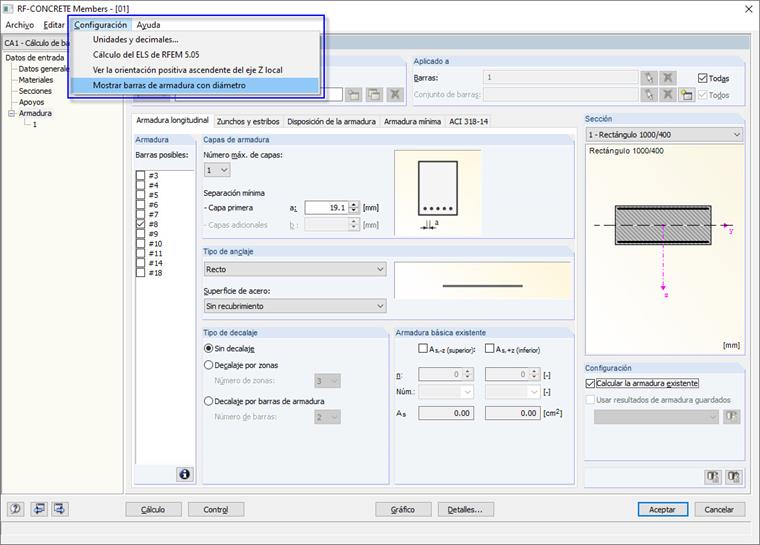Click the help question mark icon
760x545 pixels.
pyautogui.click(x=16, y=509)
